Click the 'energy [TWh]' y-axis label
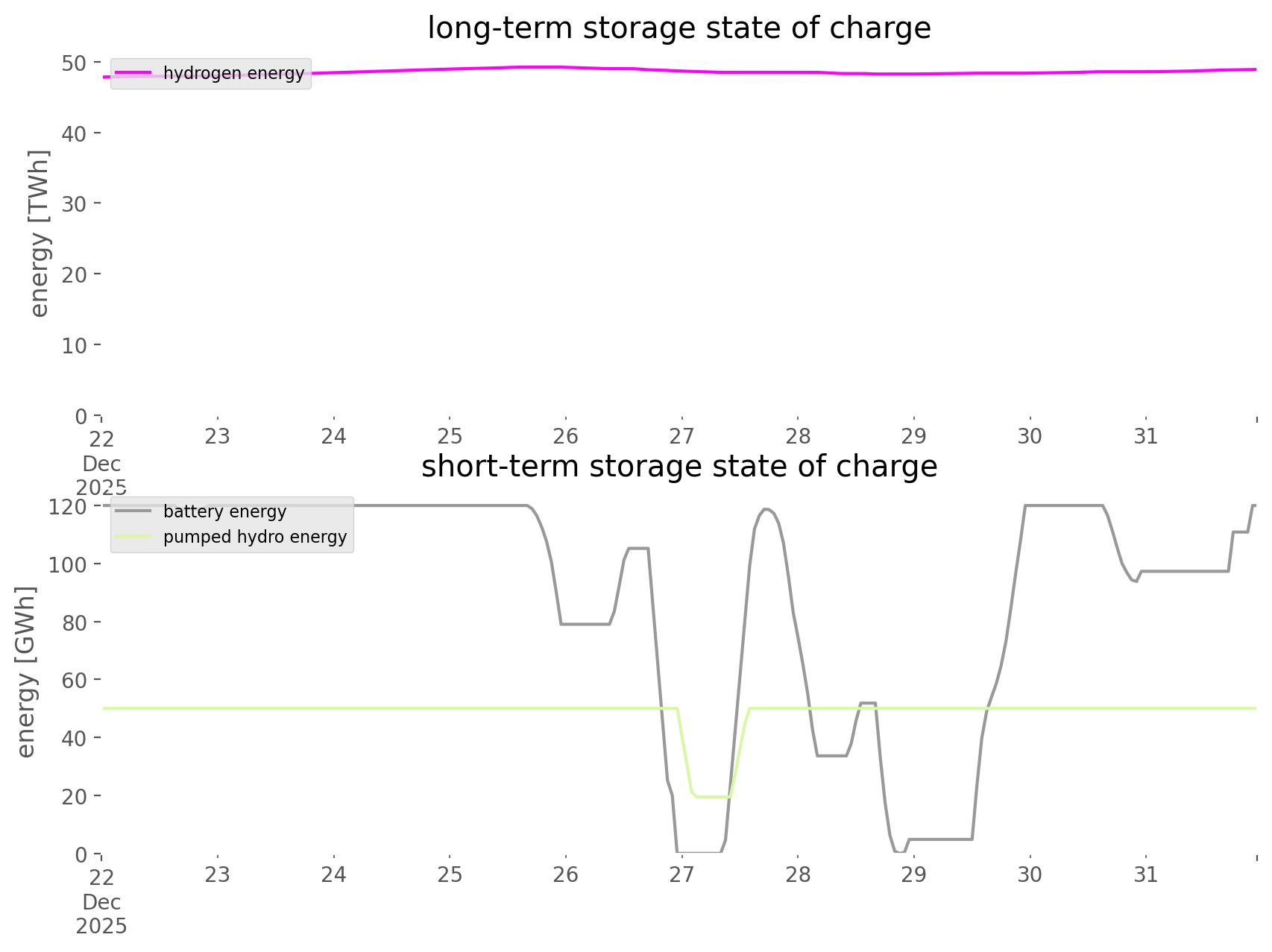Screen dimensions: 1272x952 coord(39,233)
